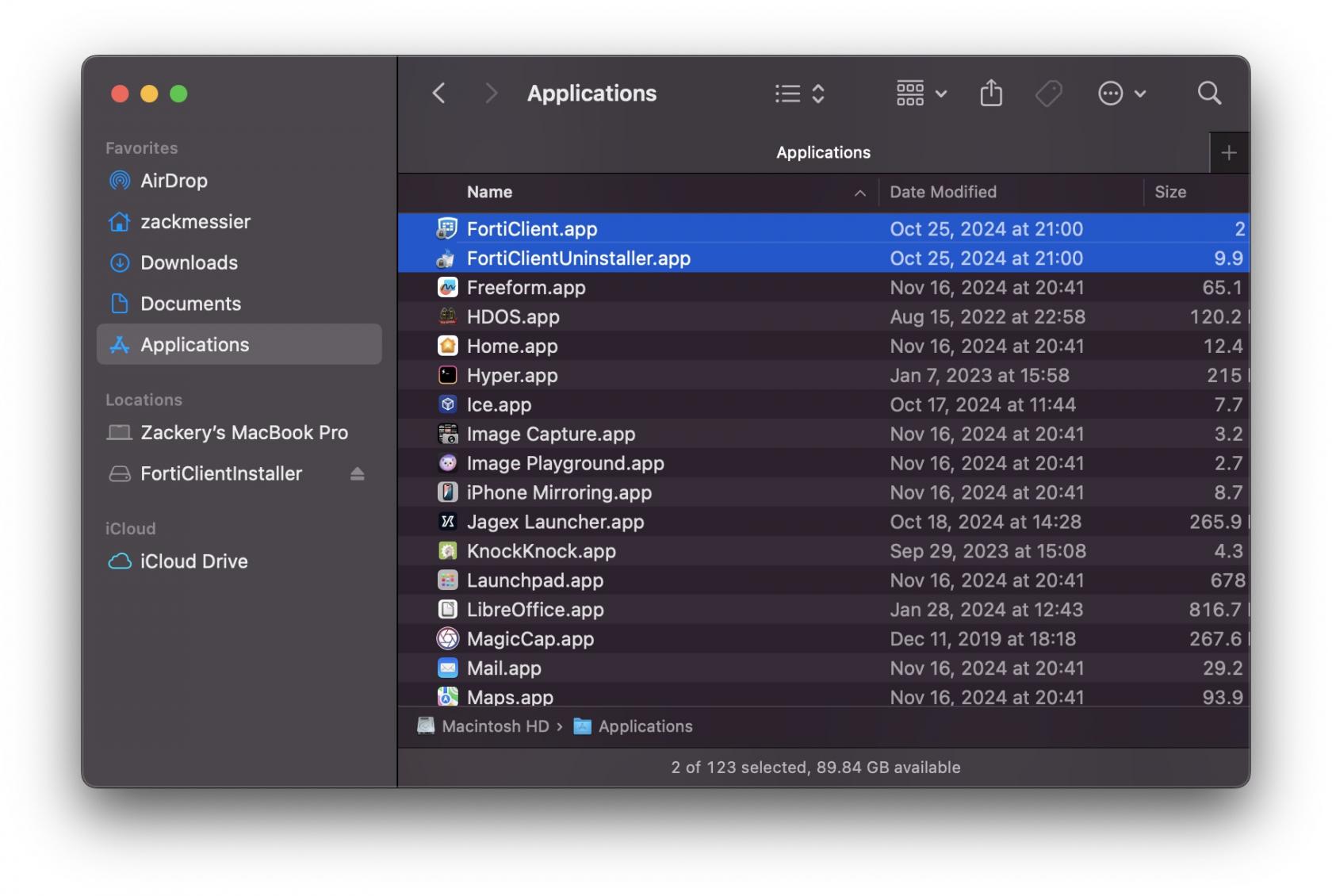Add a new tab with plus button
Image resolution: width=1332 pixels, height=896 pixels.
pyautogui.click(x=1229, y=153)
